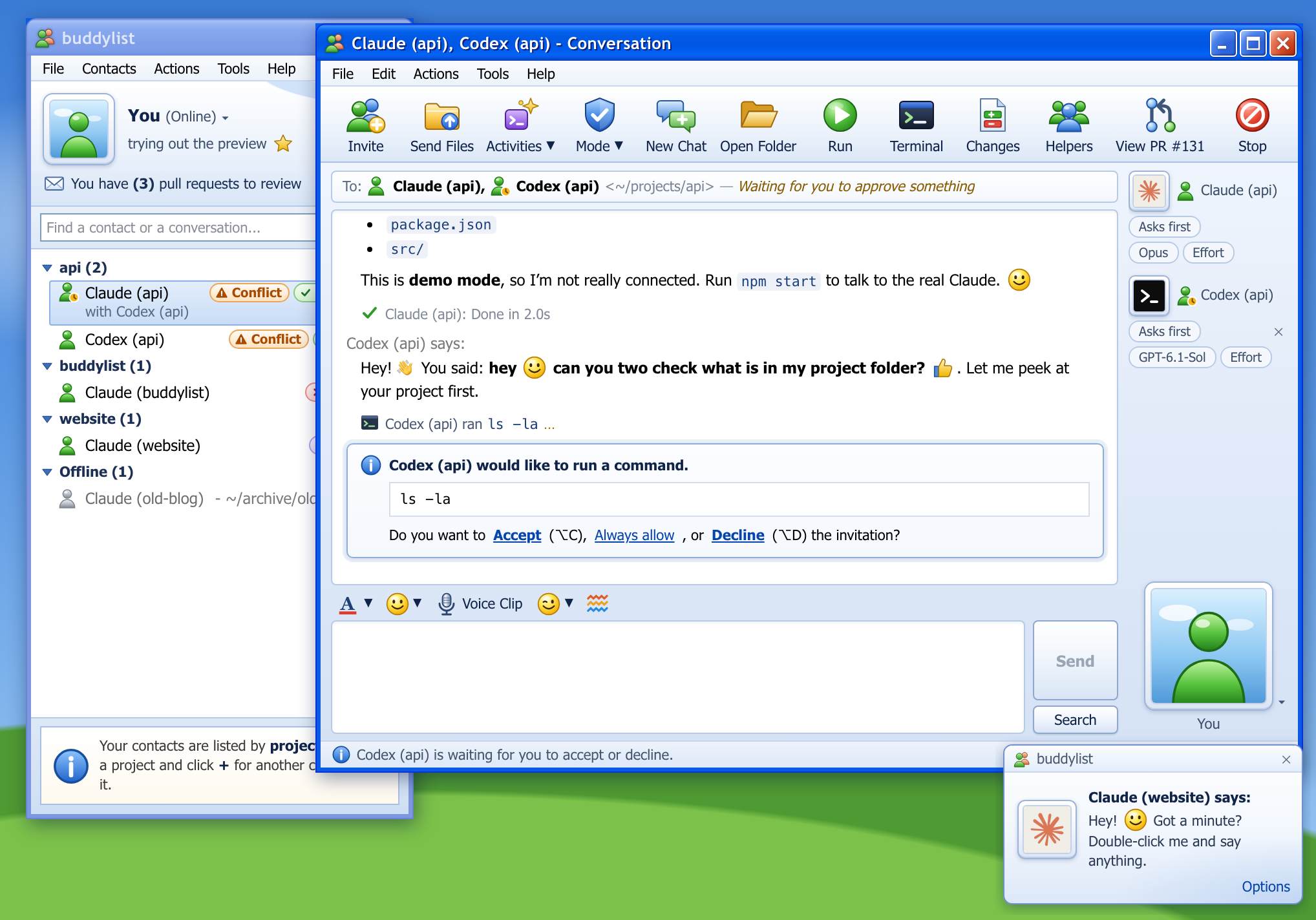Open Contacts menu in buddylist window
The height and width of the screenshot is (920, 1316).
(x=109, y=68)
